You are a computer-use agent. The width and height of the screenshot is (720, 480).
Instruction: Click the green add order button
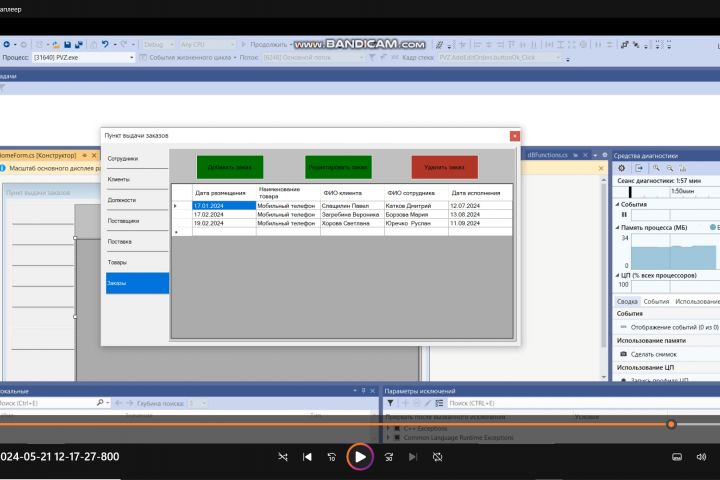(230, 167)
